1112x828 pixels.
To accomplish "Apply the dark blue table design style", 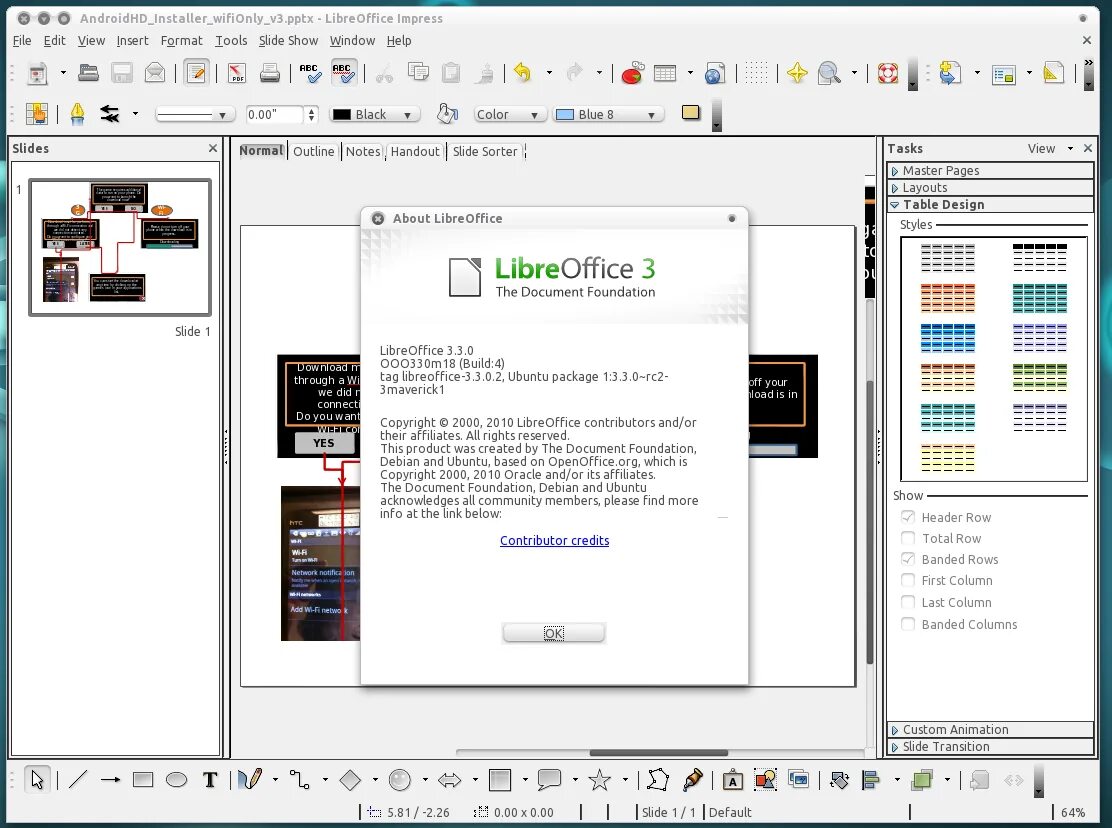I will coord(947,338).
